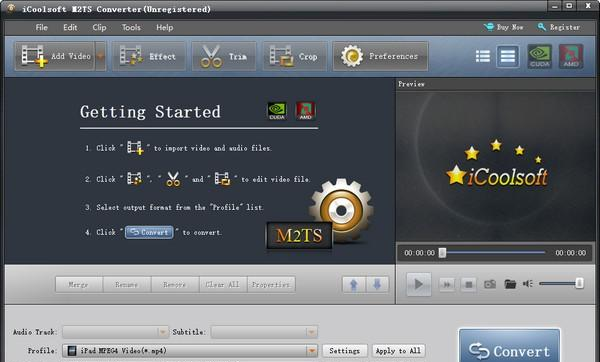
Task: Click the Clear All button
Action: coord(223,285)
